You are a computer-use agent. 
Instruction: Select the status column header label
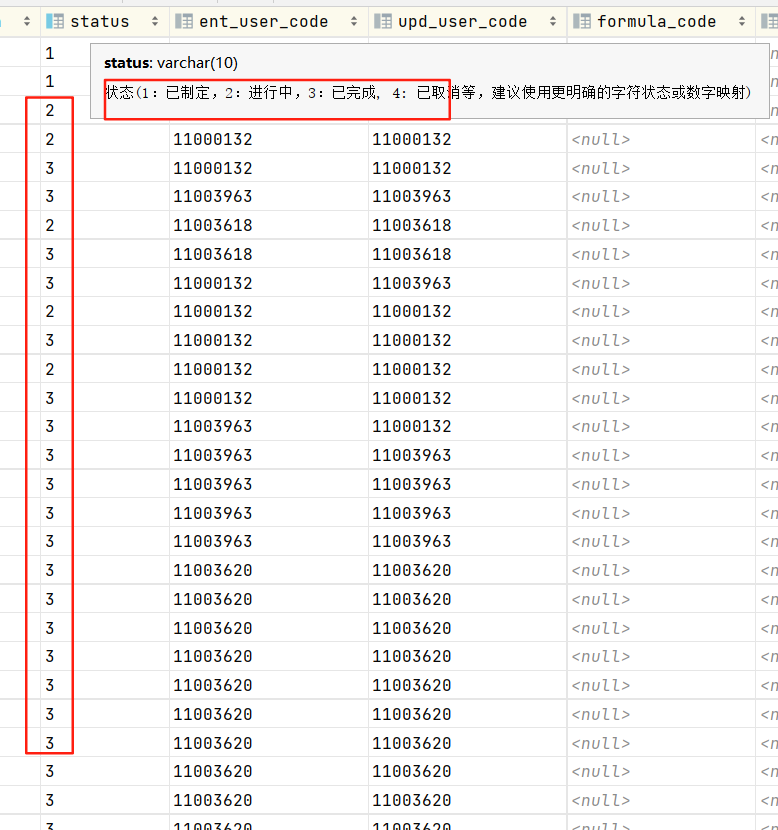(99, 21)
